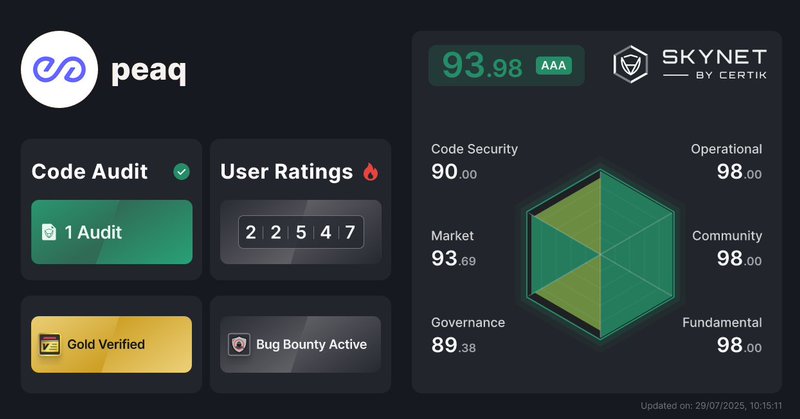
Task: Click the Code Security label
Action: click(x=474, y=149)
